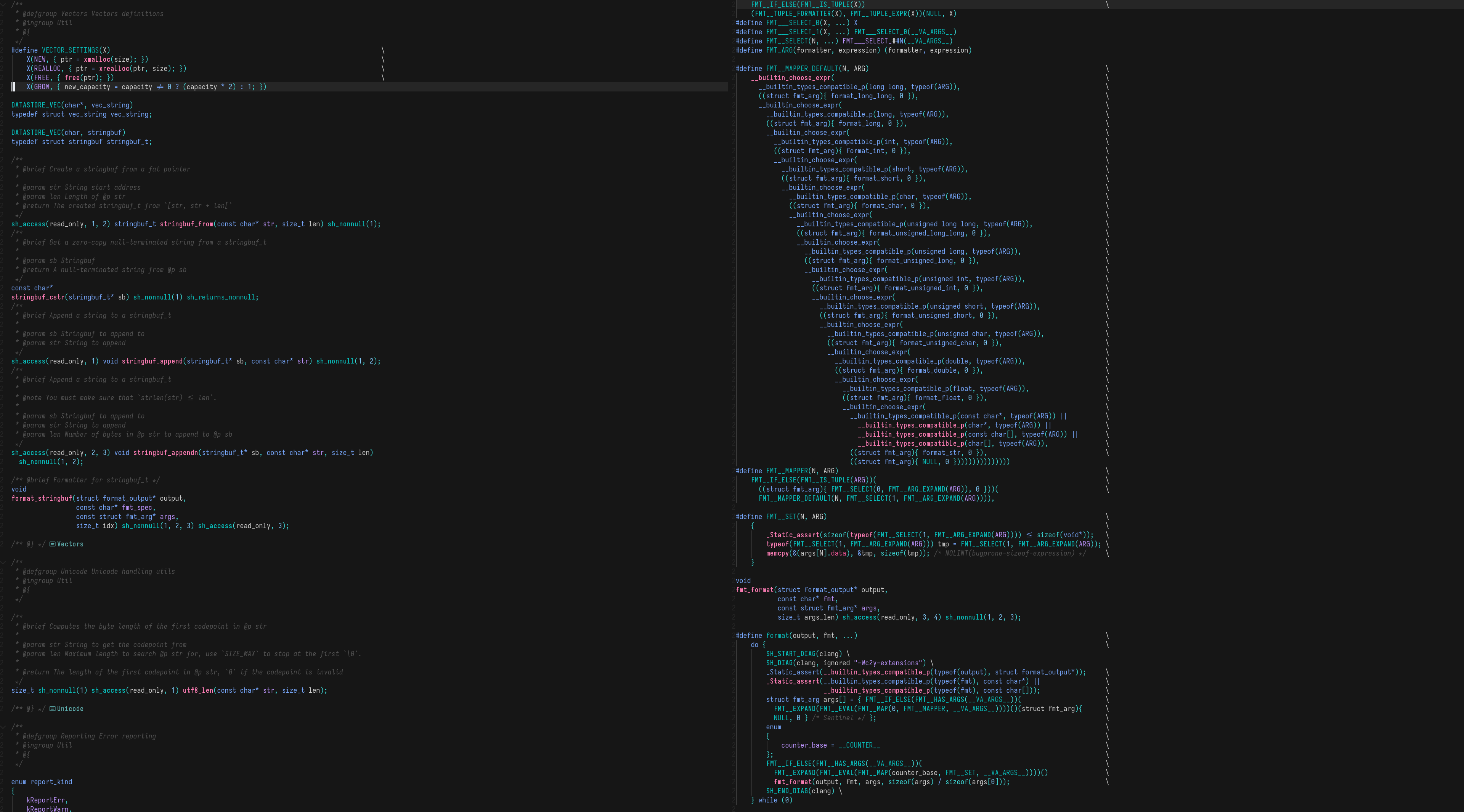Click SH_END_DIAG(clang) macro
This screenshot has height=812, width=1464.
click(800, 791)
